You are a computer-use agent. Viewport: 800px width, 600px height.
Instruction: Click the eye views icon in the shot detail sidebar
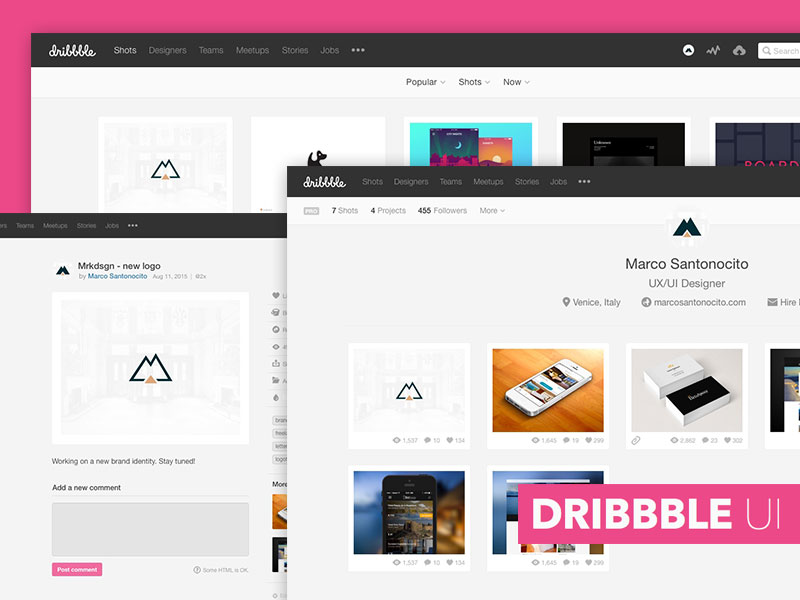[276, 346]
